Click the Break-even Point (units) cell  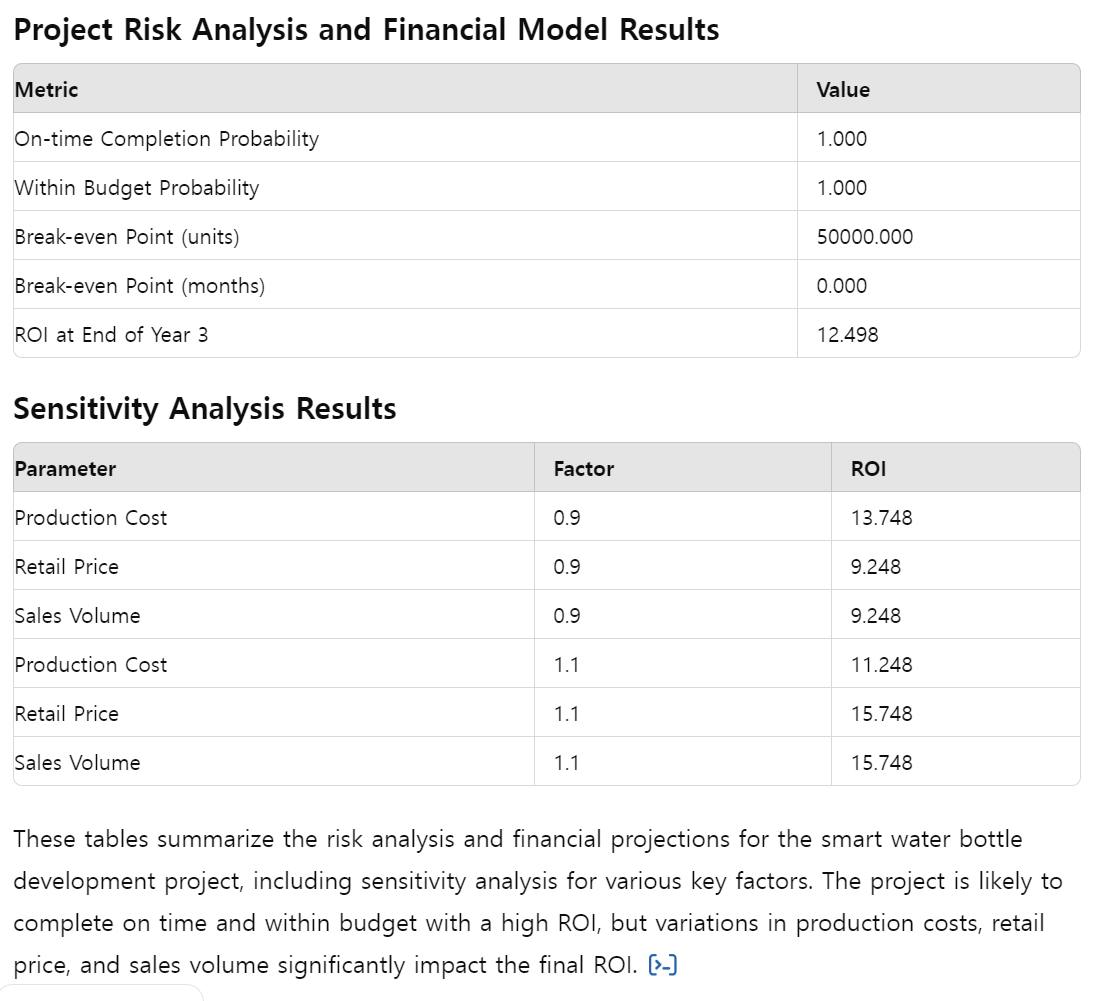[127, 236]
